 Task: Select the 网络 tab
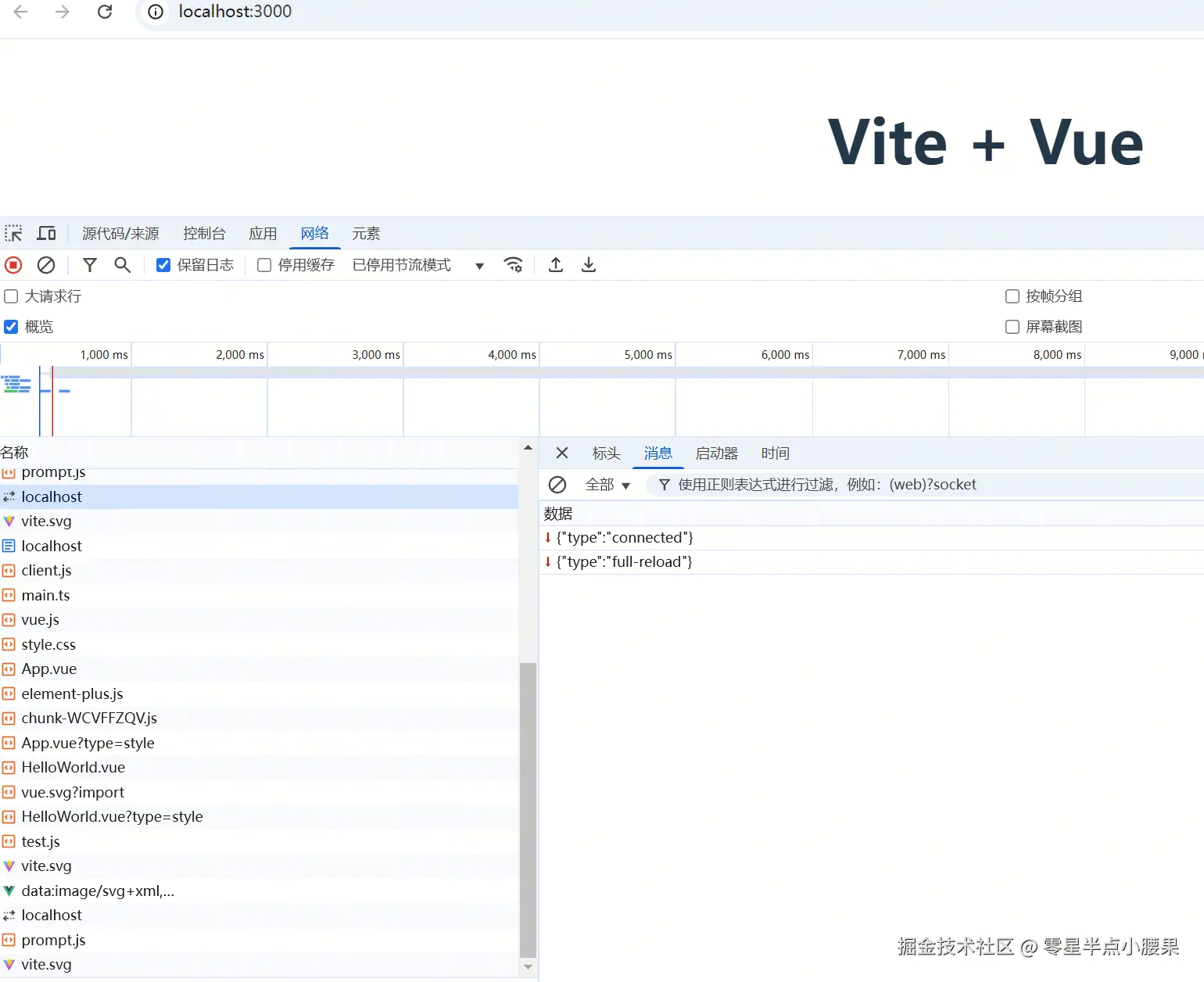coord(315,234)
